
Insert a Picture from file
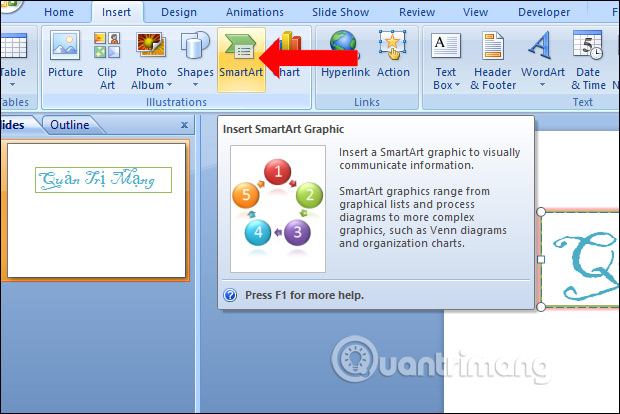[x=65, y=56]
